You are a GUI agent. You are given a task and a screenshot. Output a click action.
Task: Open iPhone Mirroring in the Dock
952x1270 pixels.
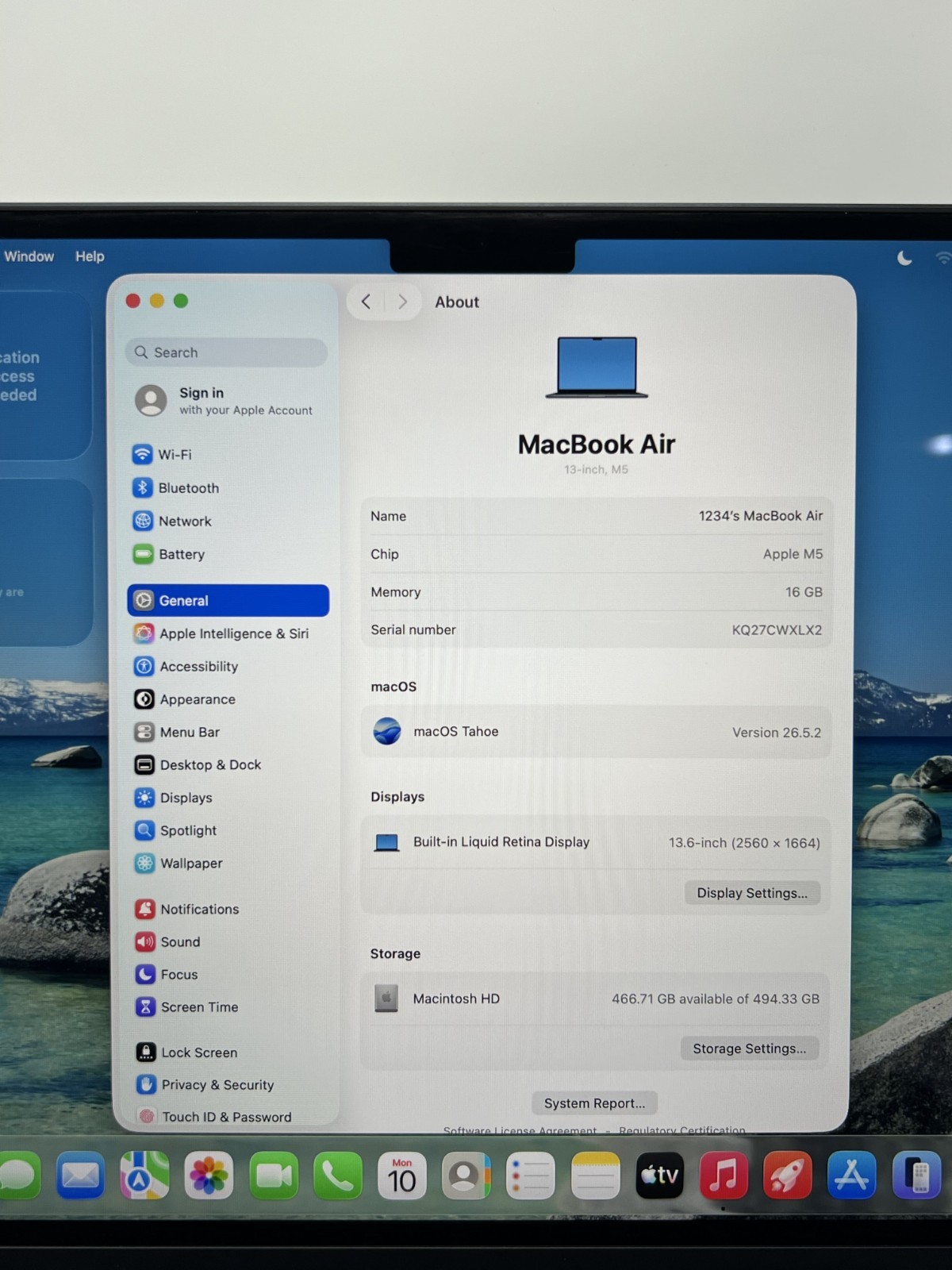pyautogui.click(x=917, y=1176)
